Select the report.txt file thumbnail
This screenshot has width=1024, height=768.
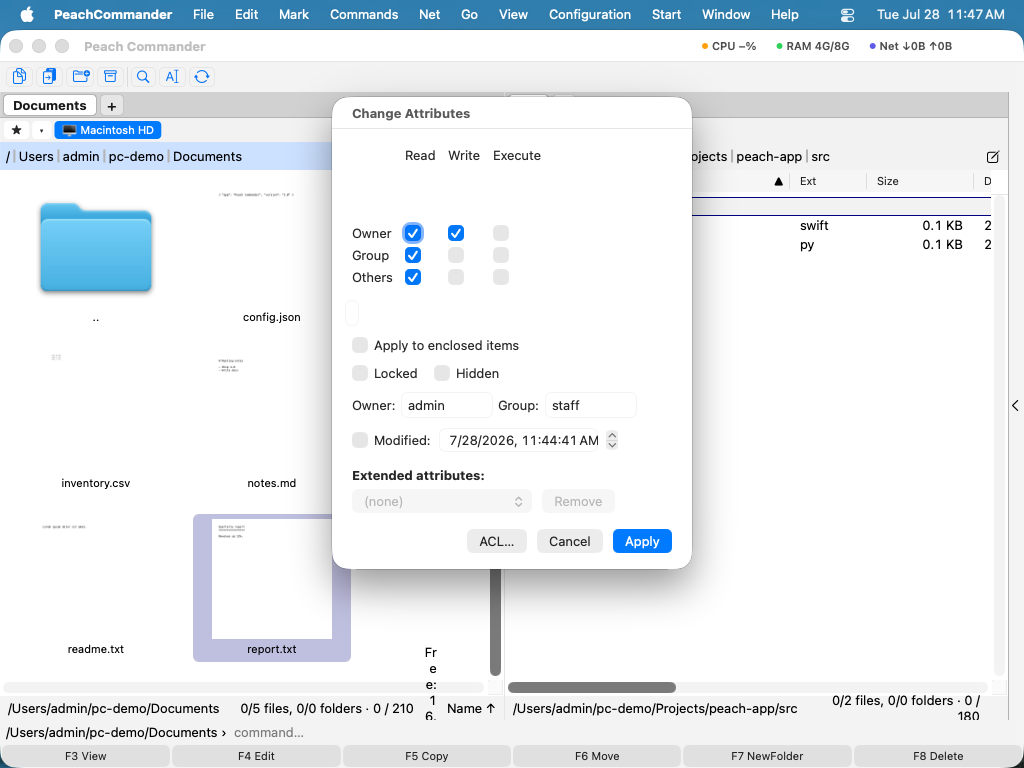pyautogui.click(x=272, y=579)
